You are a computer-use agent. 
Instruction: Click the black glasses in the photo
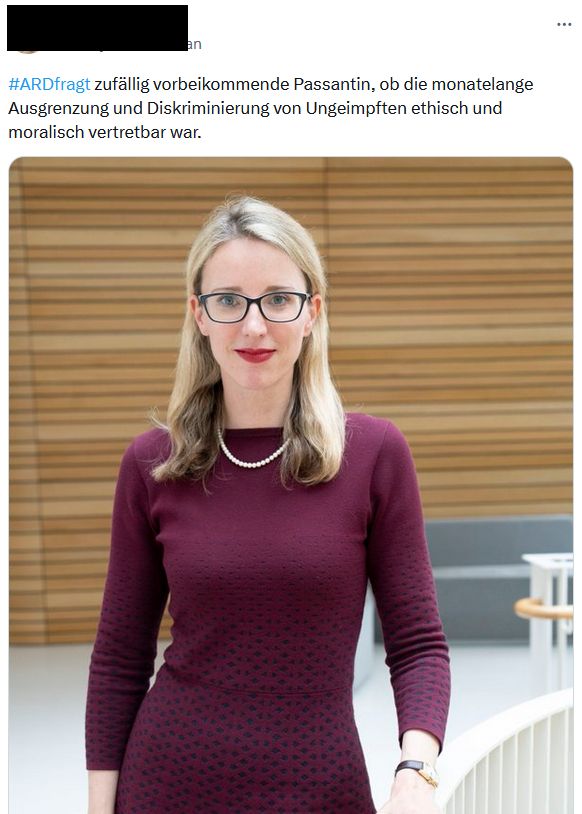coord(254,307)
